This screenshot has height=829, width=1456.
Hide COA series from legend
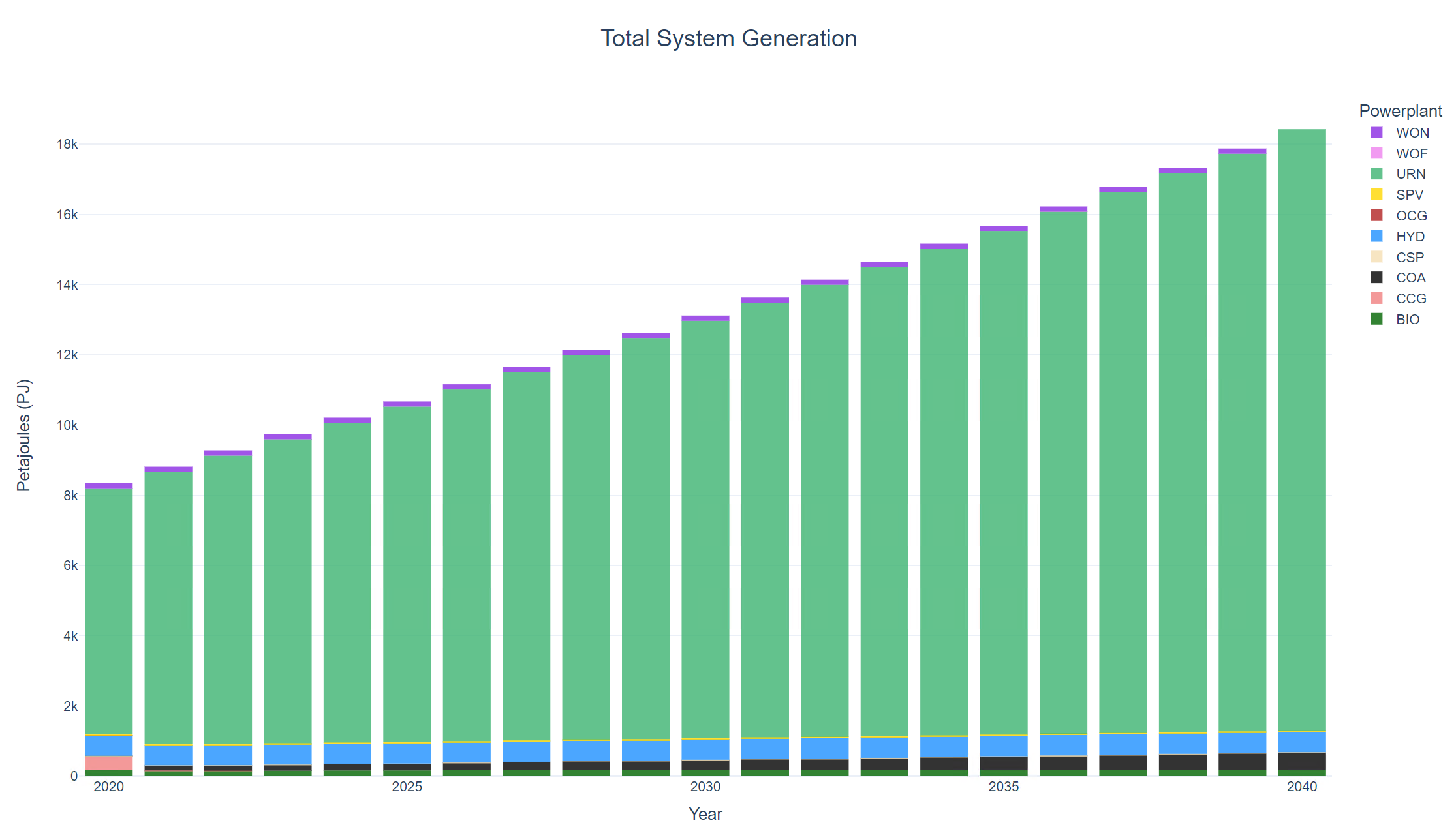pyautogui.click(x=1410, y=278)
